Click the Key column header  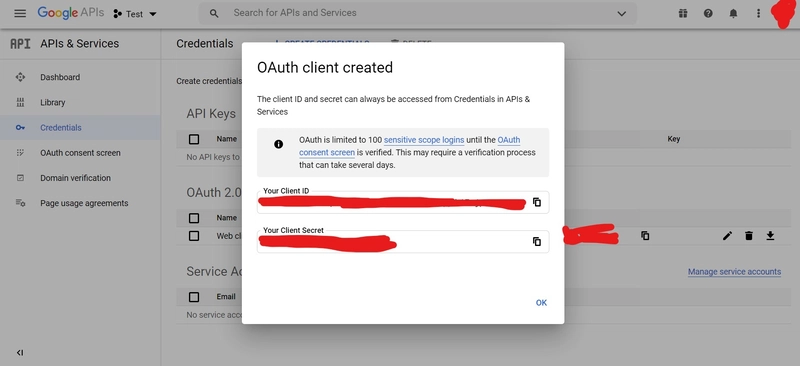click(673, 139)
